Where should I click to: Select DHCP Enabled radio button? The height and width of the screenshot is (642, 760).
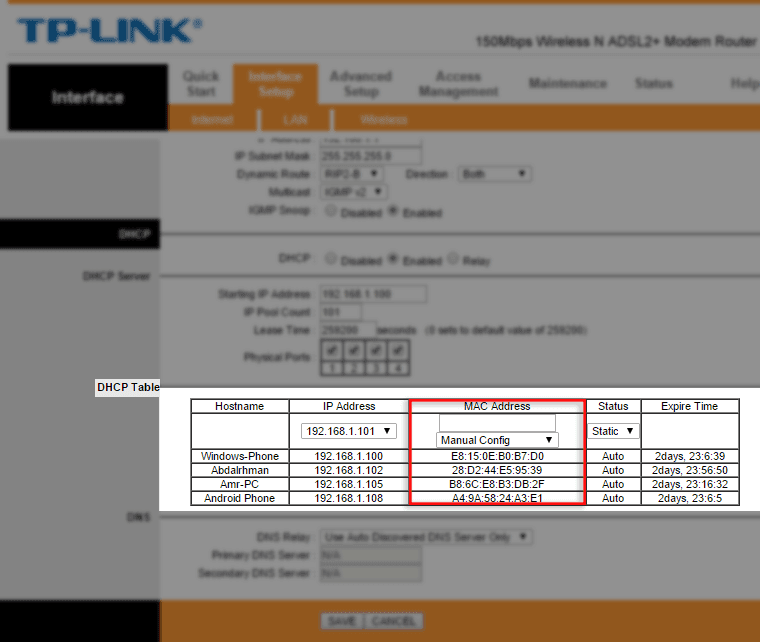coord(393,259)
